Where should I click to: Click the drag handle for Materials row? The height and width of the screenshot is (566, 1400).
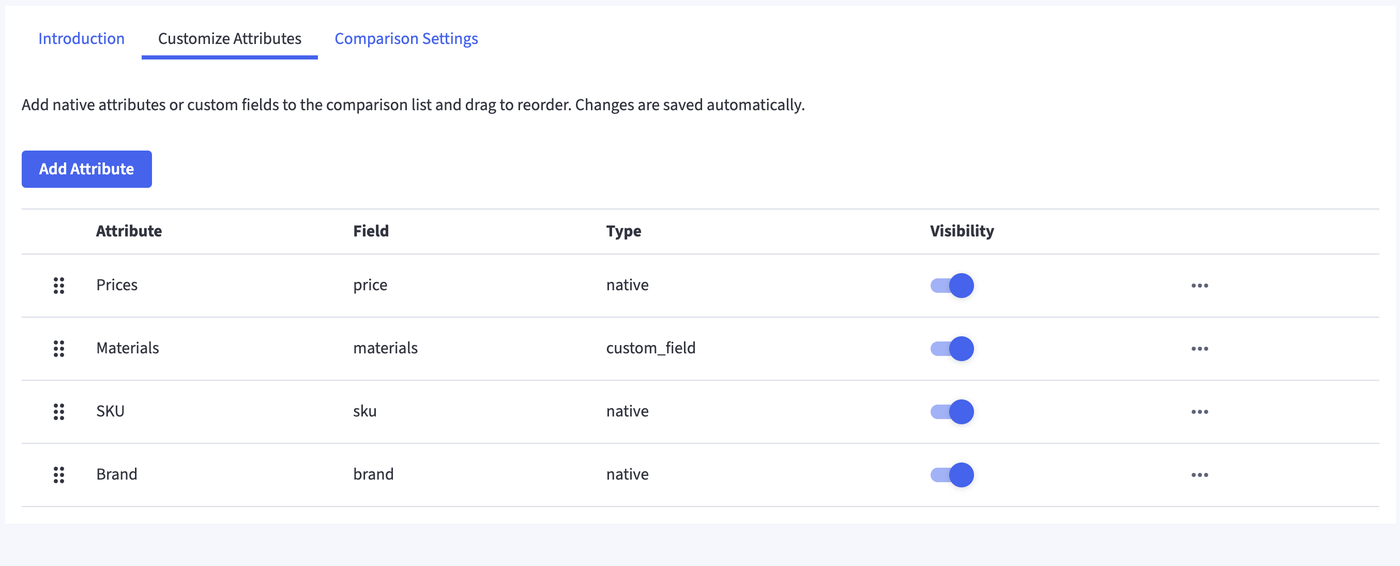59,349
